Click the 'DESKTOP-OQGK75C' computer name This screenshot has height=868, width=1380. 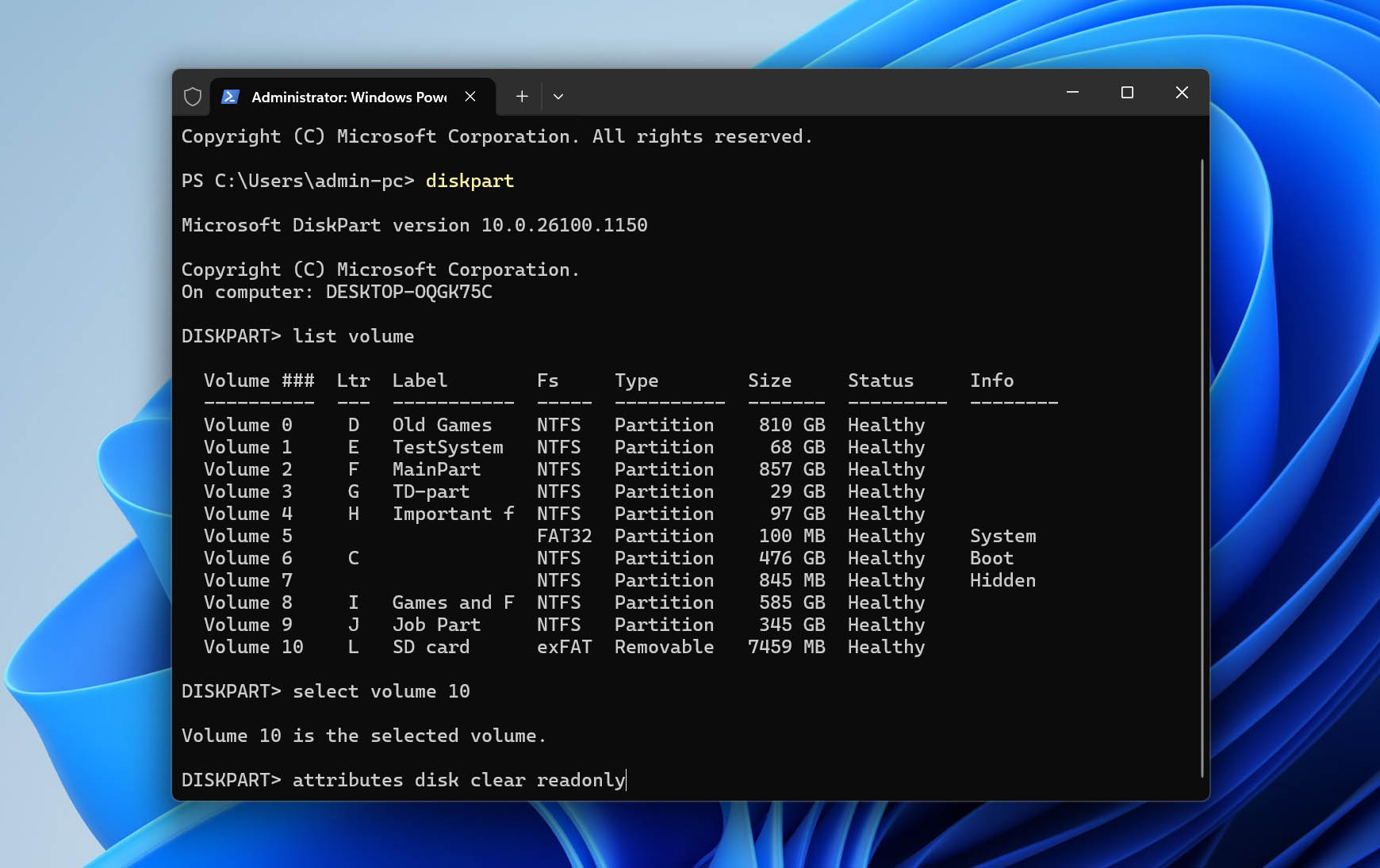click(408, 292)
